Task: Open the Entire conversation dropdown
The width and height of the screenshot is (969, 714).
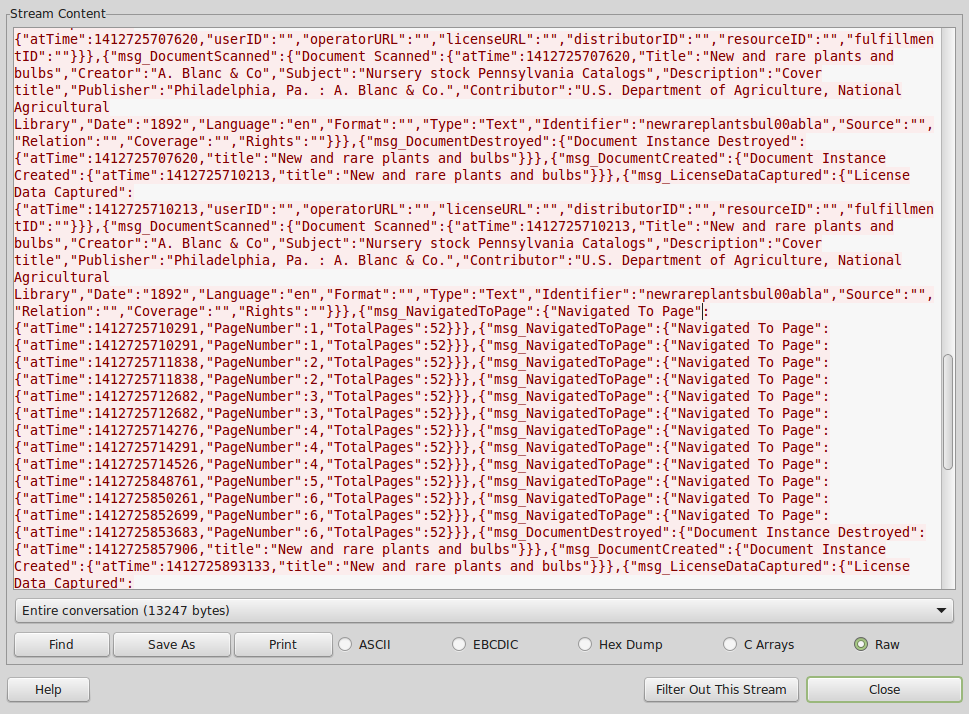Action: click(477, 611)
